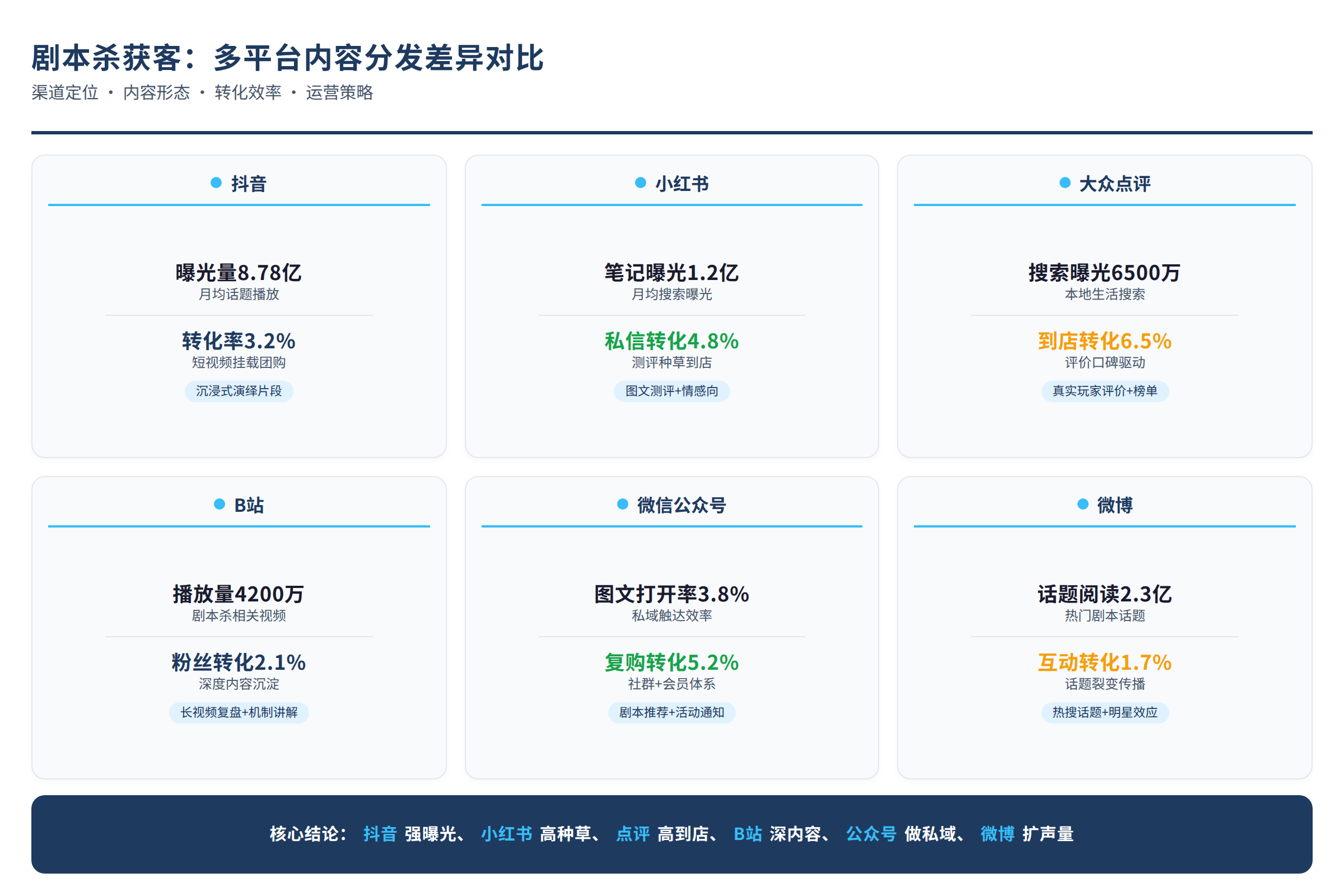Click the 粉丝转化2.1% metric

coord(239,663)
